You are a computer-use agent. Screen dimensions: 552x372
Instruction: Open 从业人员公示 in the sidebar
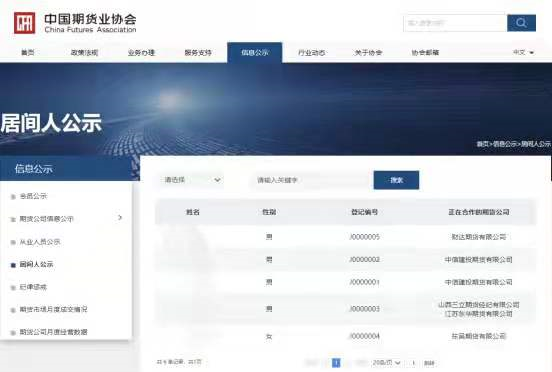[x=40, y=242]
